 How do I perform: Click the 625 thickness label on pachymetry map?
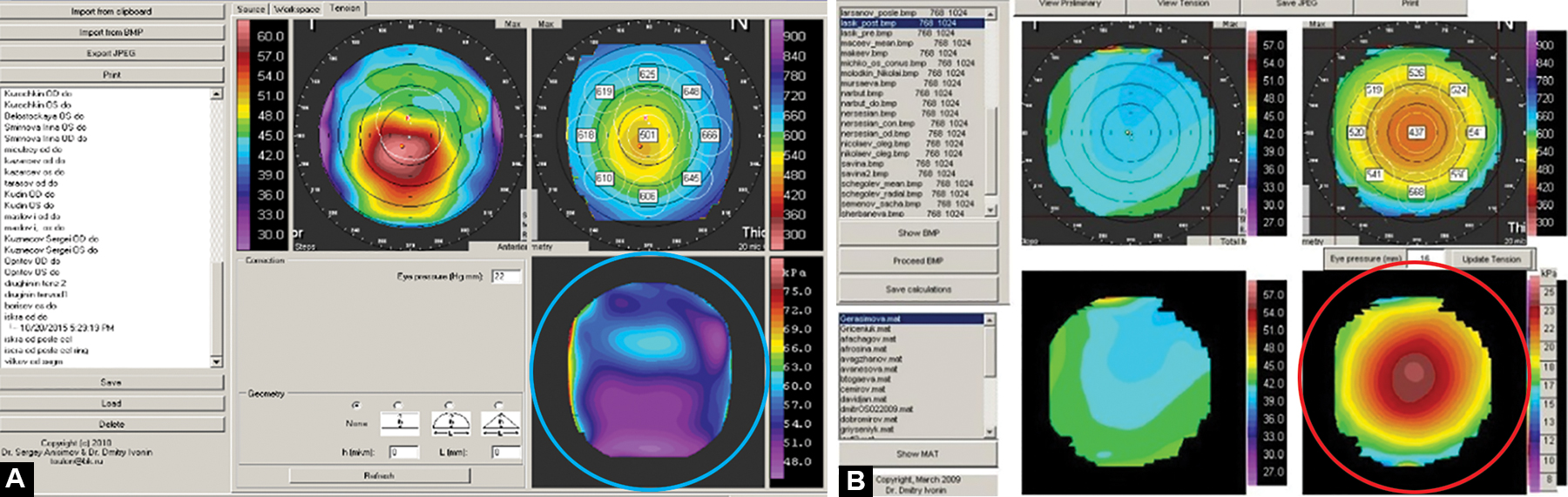pos(647,75)
